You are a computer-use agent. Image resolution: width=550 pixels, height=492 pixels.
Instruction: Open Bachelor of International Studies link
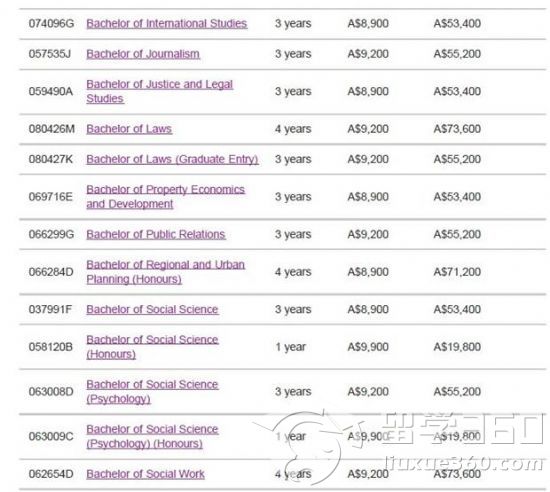[x=167, y=23]
